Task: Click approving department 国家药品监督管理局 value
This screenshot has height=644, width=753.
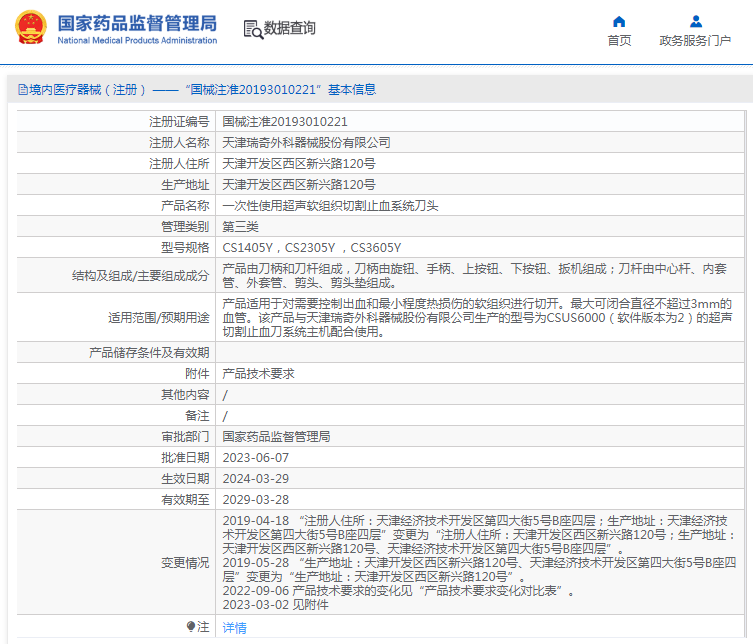Action: (x=276, y=437)
